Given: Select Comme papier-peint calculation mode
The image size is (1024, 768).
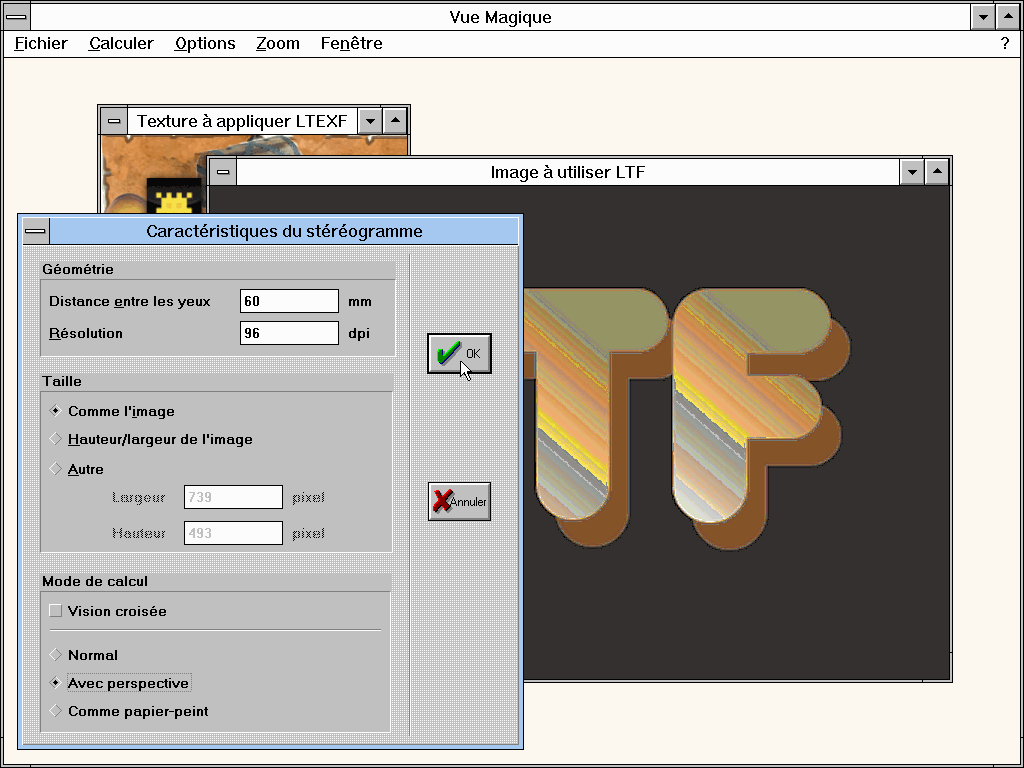Looking at the screenshot, I should (x=129, y=711).
